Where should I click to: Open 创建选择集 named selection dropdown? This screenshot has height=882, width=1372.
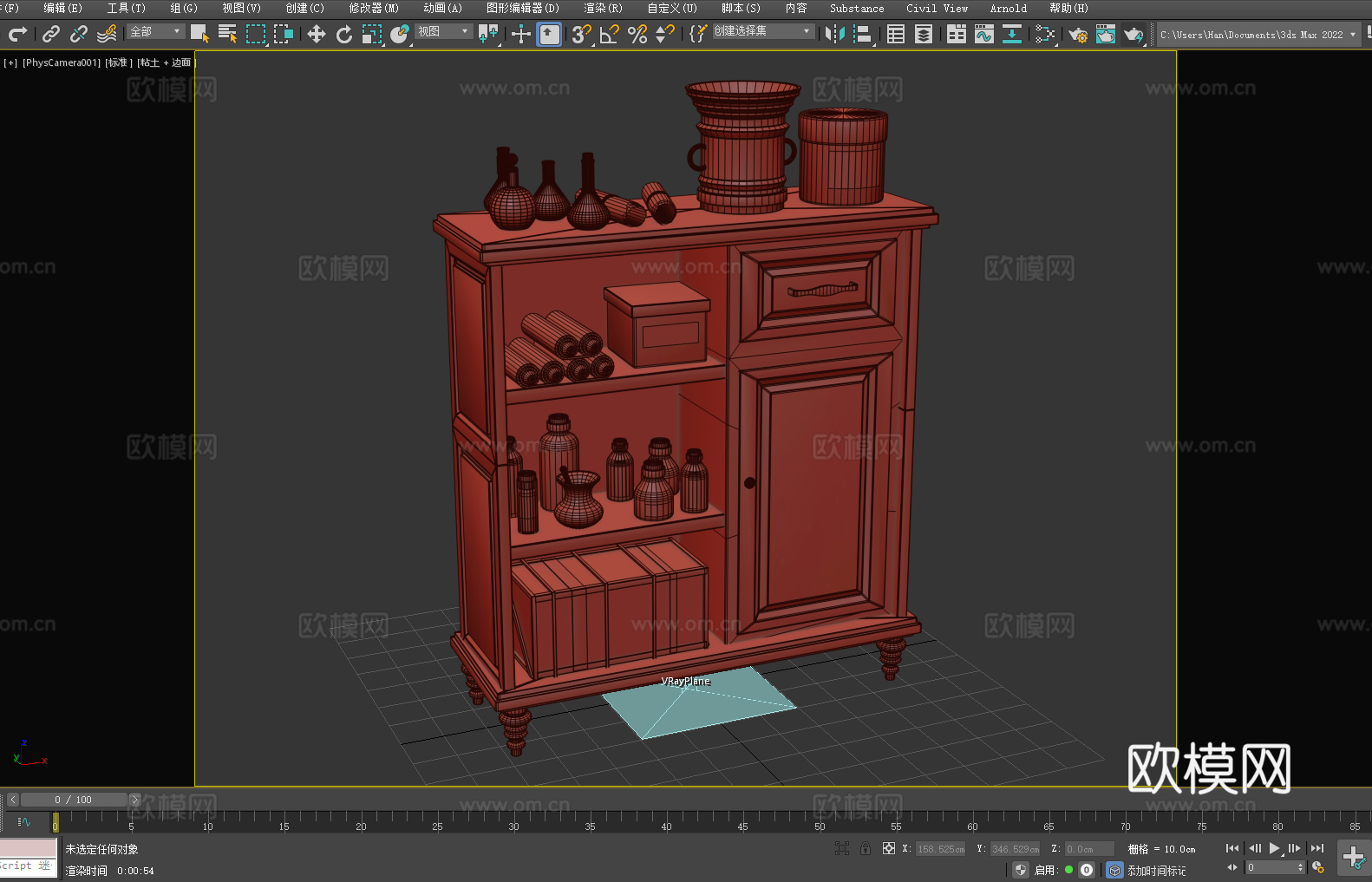763,31
